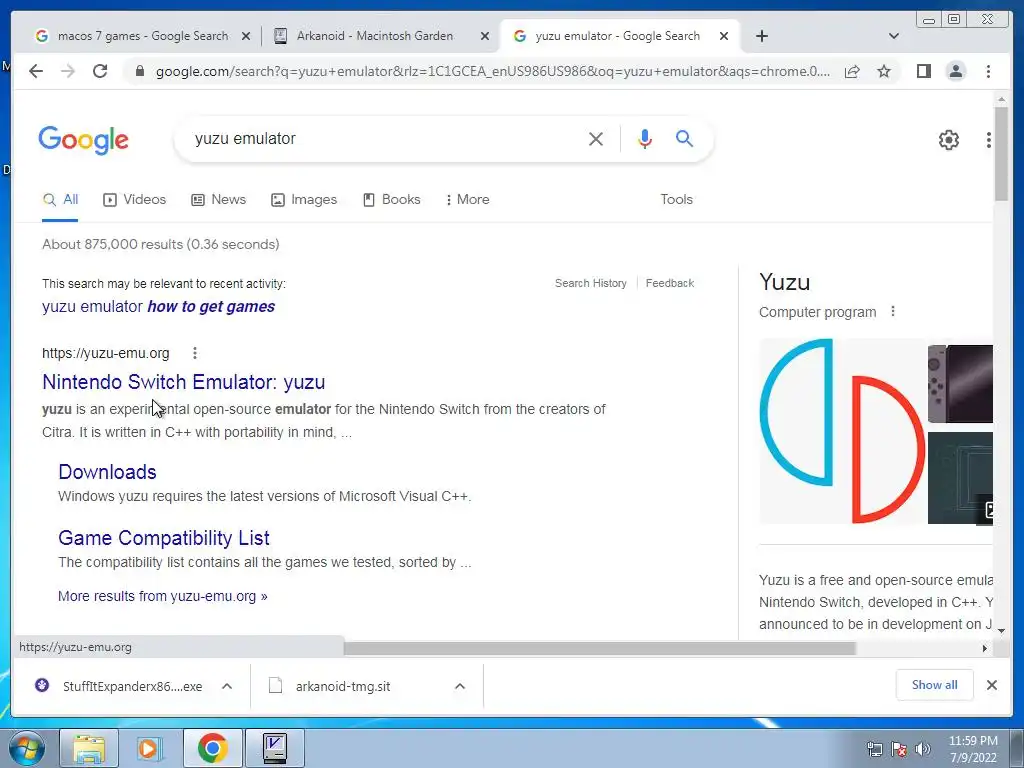Click the network tray icon
Viewport: 1024px width, 768px height.
click(874, 749)
